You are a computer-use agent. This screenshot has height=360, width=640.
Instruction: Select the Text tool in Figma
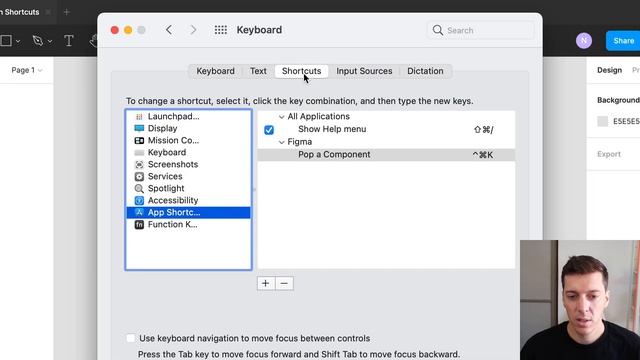tap(69, 41)
